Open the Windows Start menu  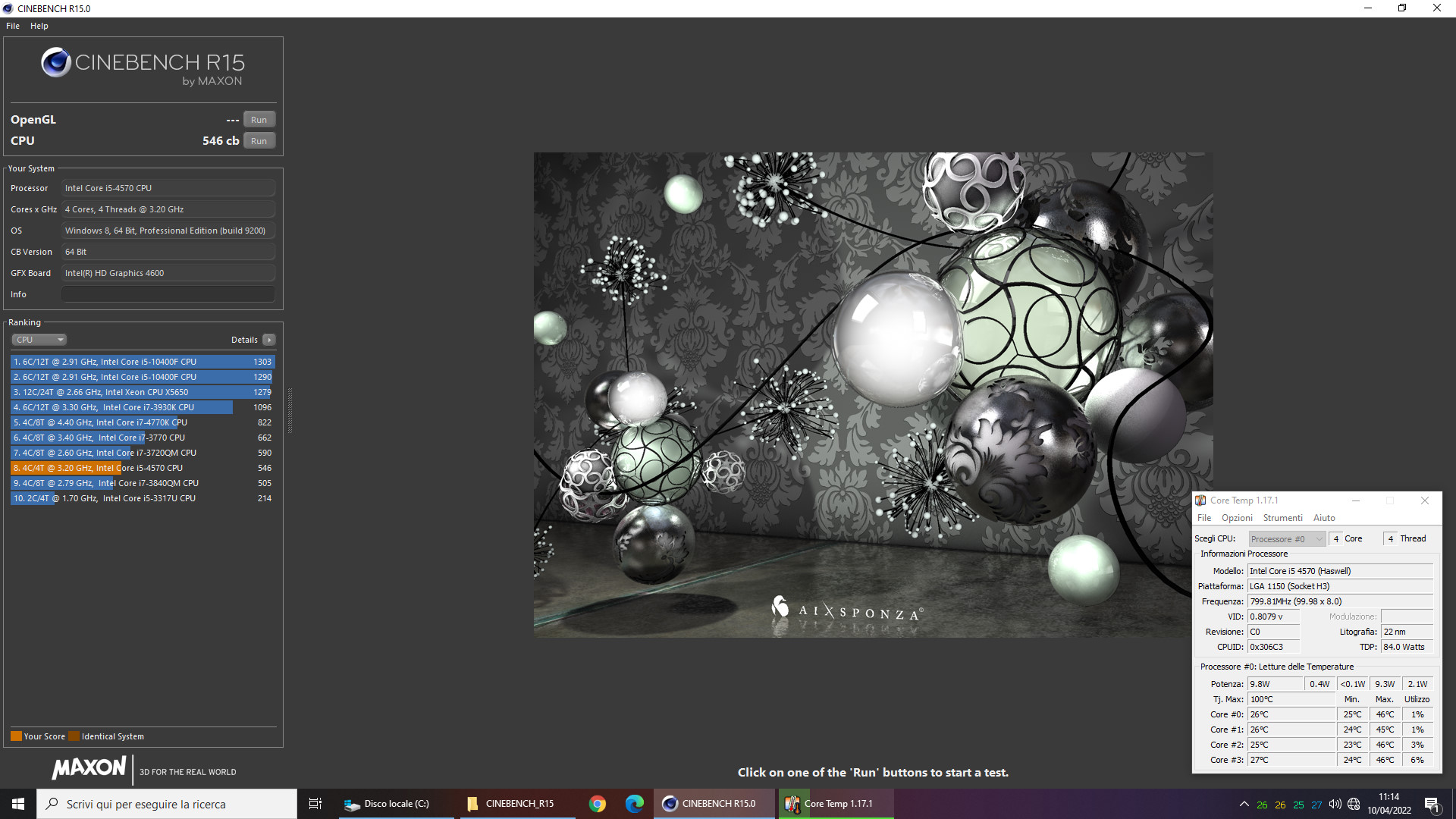tap(18, 804)
